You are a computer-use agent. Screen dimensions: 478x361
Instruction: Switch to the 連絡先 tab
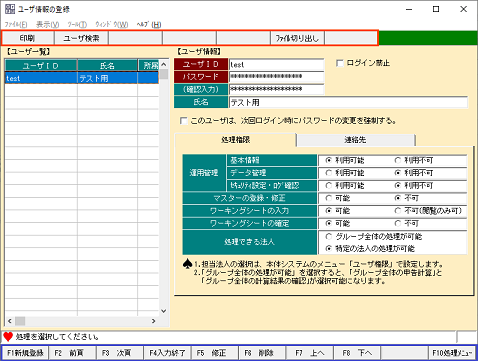(355, 140)
